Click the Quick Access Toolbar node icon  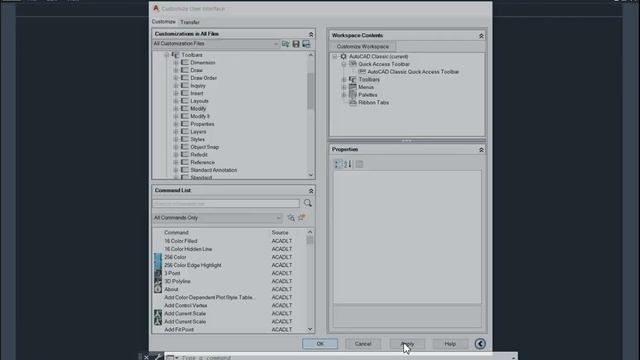pos(353,64)
